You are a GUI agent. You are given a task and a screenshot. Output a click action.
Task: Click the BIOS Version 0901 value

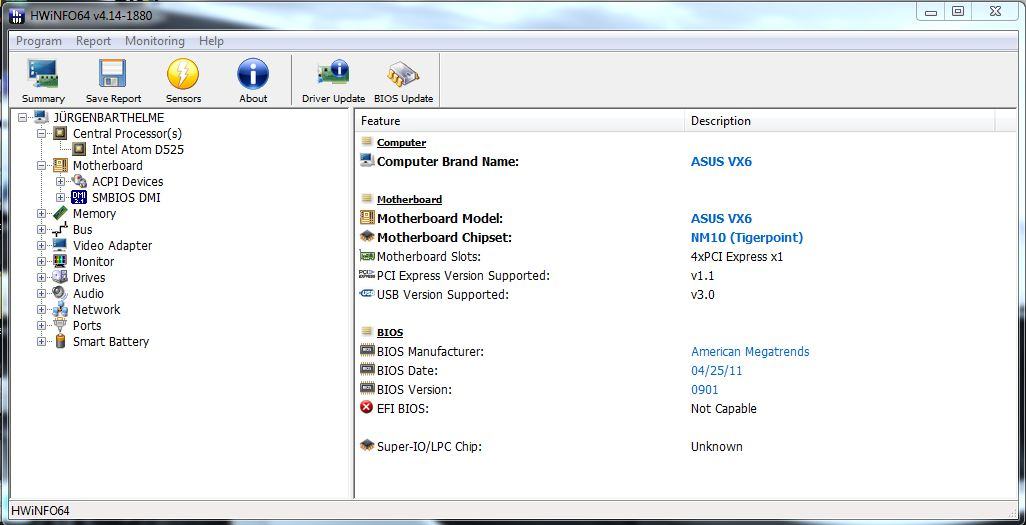coord(705,389)
